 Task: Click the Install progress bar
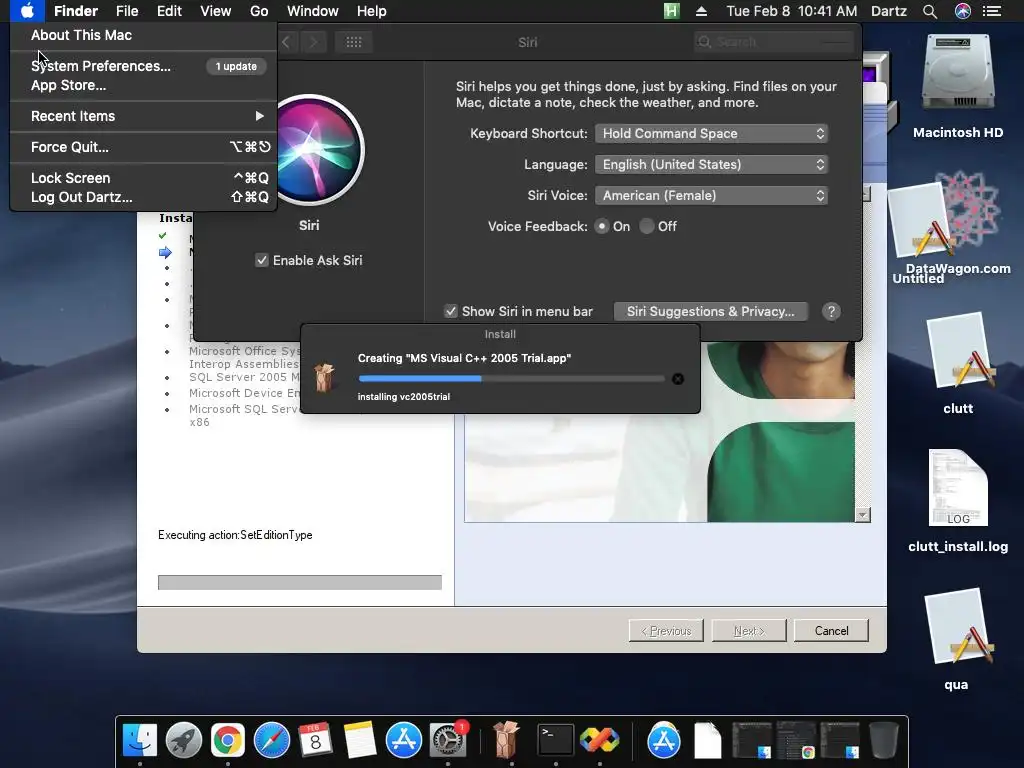pos(511,379)
